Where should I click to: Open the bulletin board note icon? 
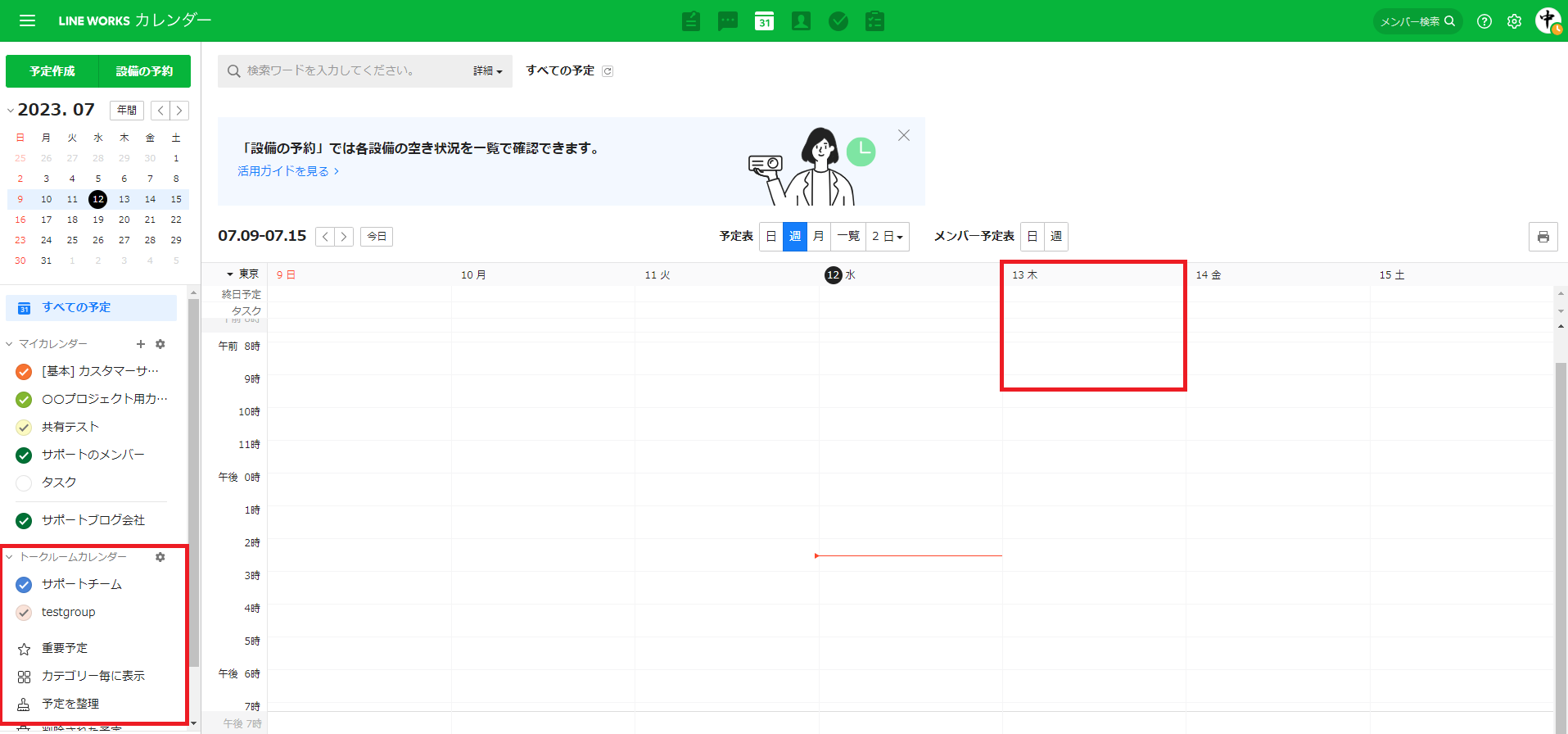690,21
